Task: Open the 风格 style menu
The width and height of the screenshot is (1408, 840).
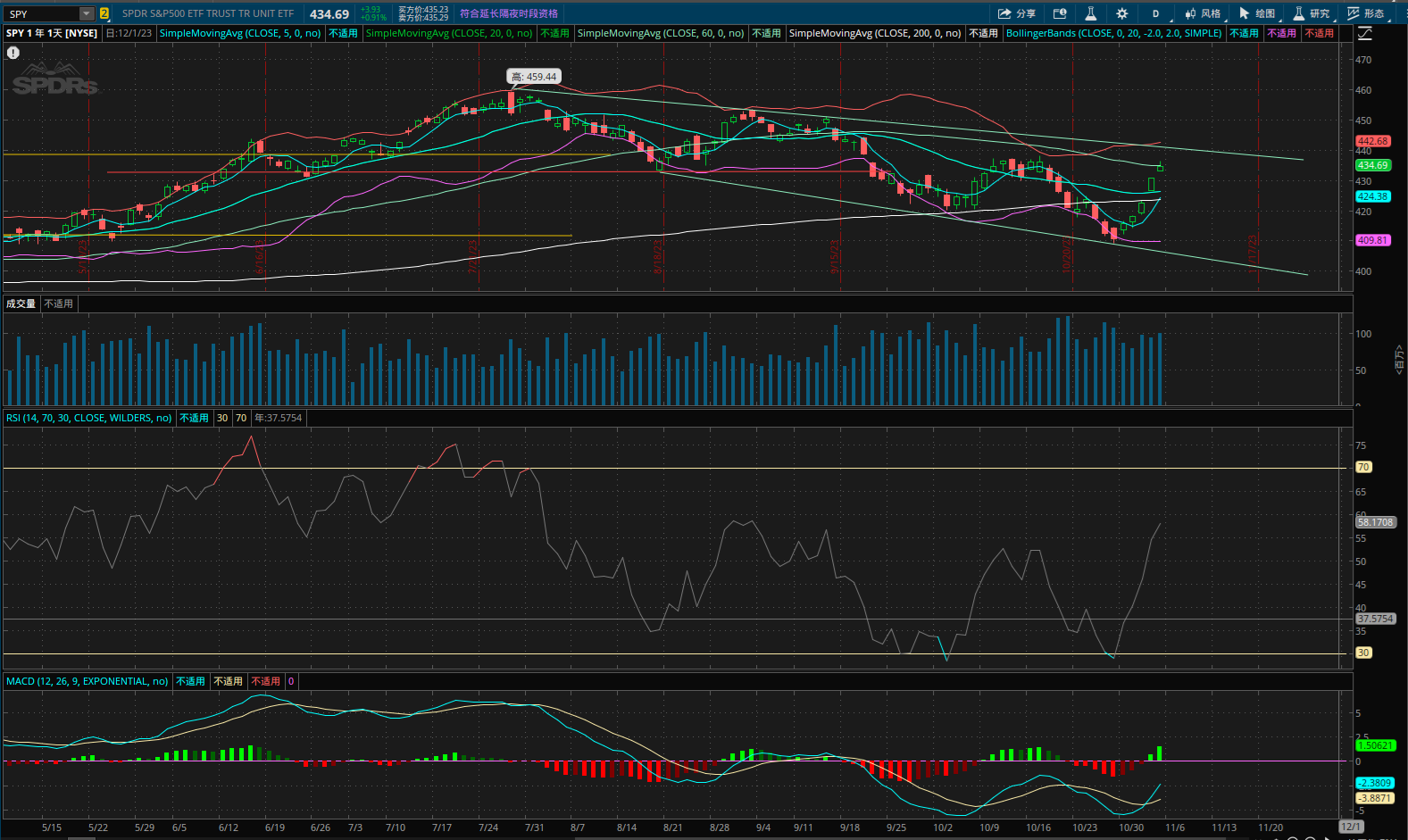Action: (1203, 13)
